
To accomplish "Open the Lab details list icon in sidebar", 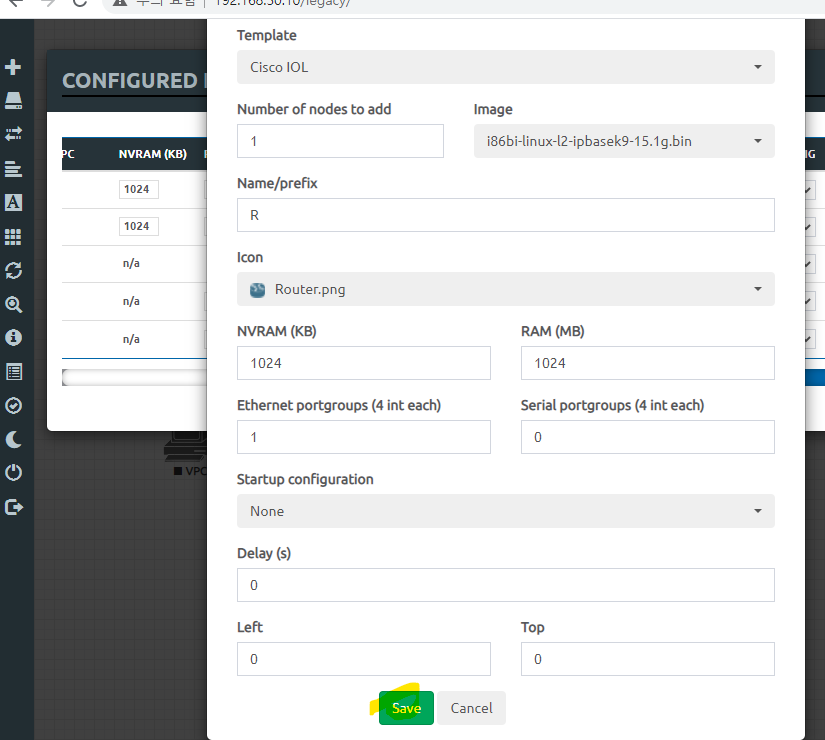I will (x=13, y=372).
